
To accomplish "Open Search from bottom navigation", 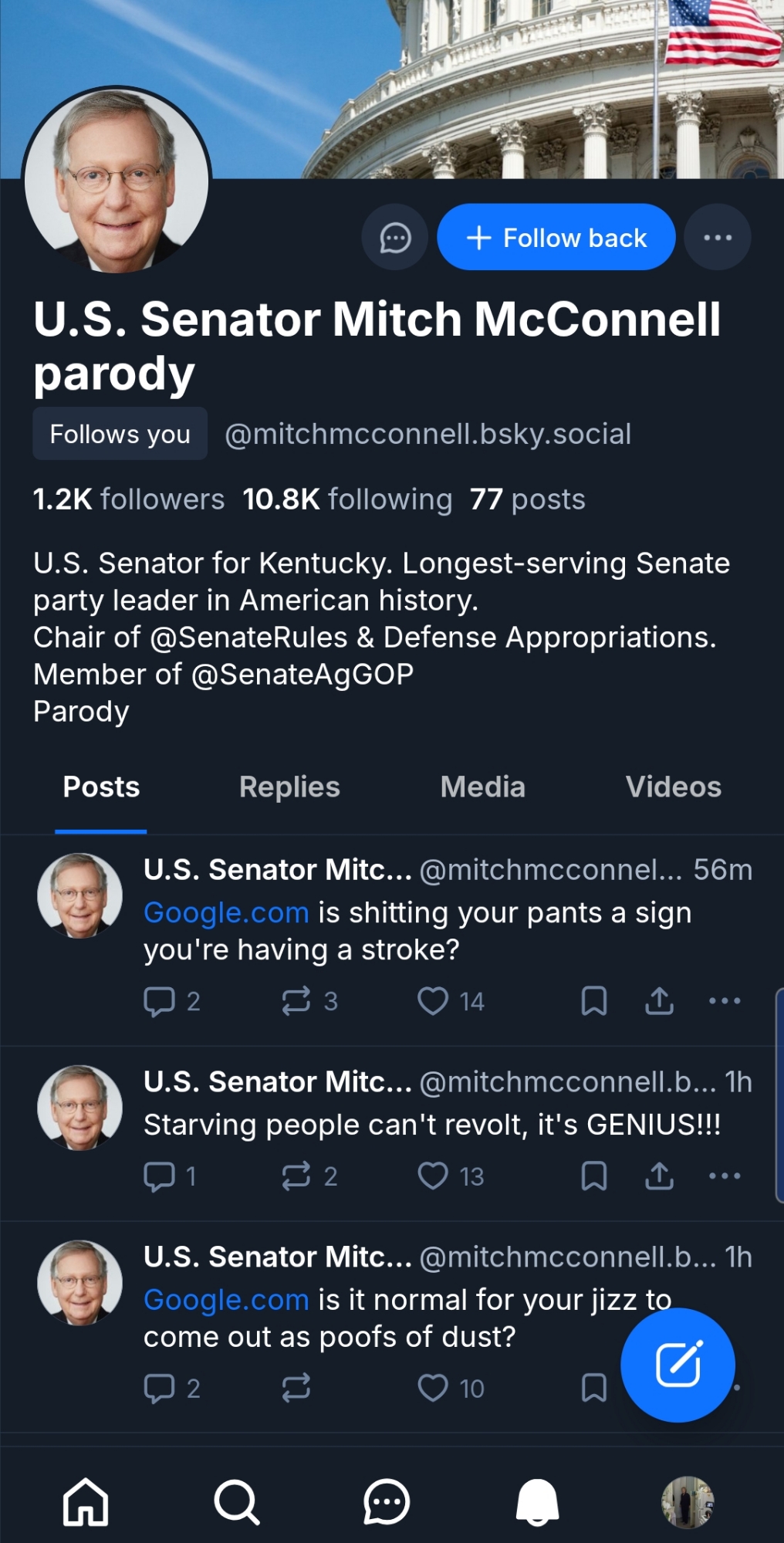I will (236, 1502).
